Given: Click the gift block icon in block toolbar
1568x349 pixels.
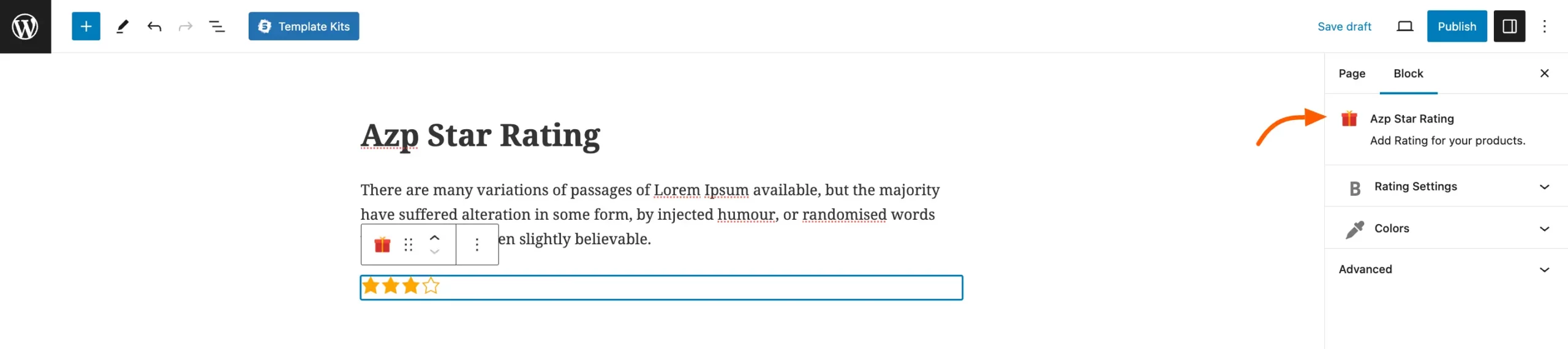Looking at the screenshot, I should point(382,245).
